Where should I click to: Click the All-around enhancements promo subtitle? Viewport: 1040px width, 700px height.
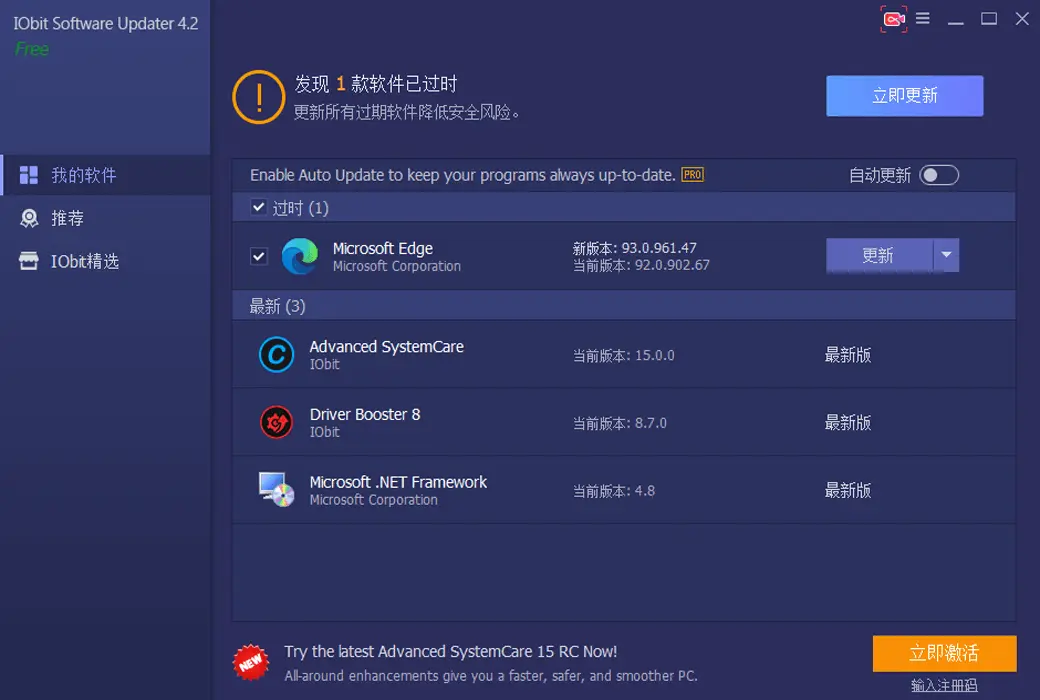pyautogui.click(x=491, y=675)
